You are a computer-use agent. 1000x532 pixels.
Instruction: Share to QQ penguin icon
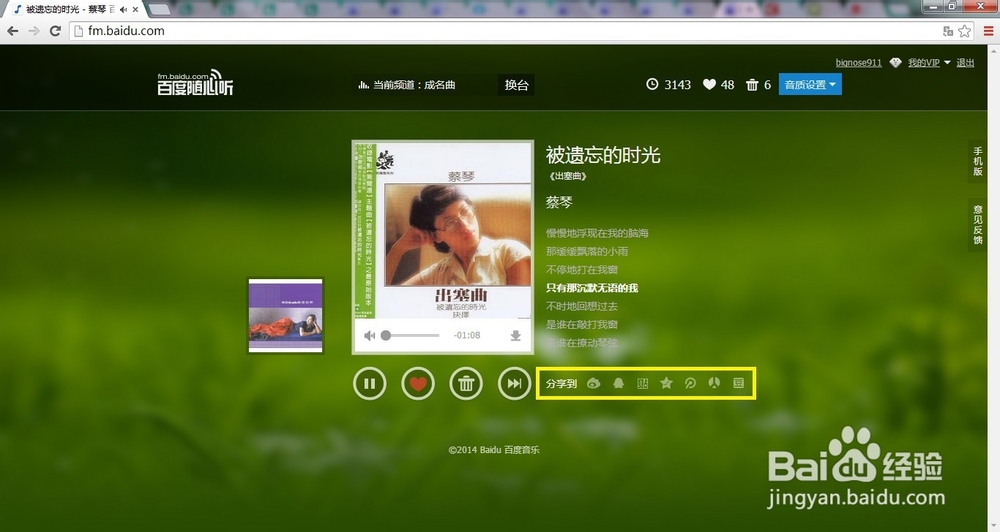pyautogui.click(x=618, y=383)
